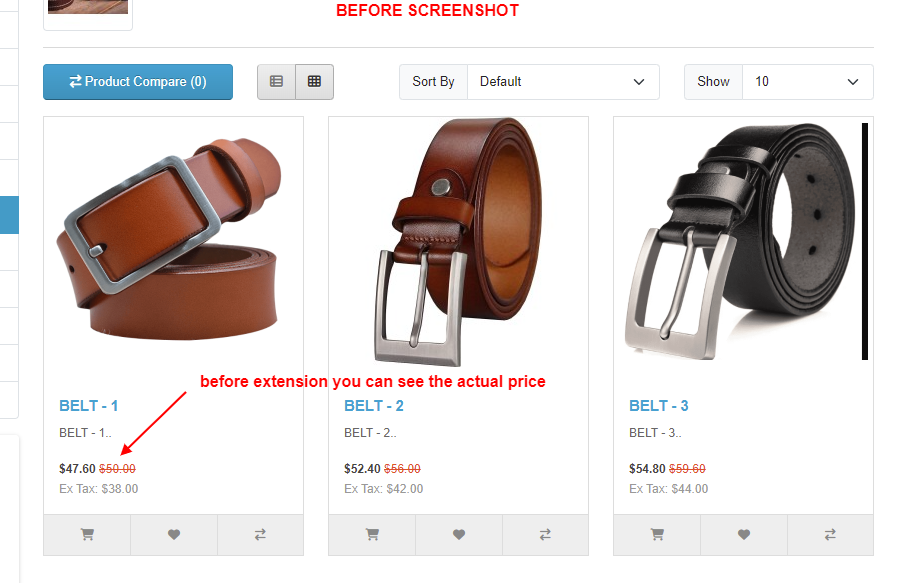Add BELT - 2 to wish list
The image size is (903, 583).
coord(459,535)
